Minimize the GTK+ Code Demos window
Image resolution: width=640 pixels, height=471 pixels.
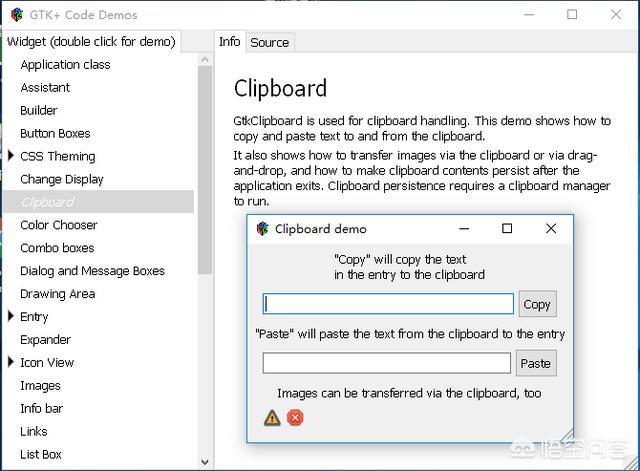(x=529, y=15)
